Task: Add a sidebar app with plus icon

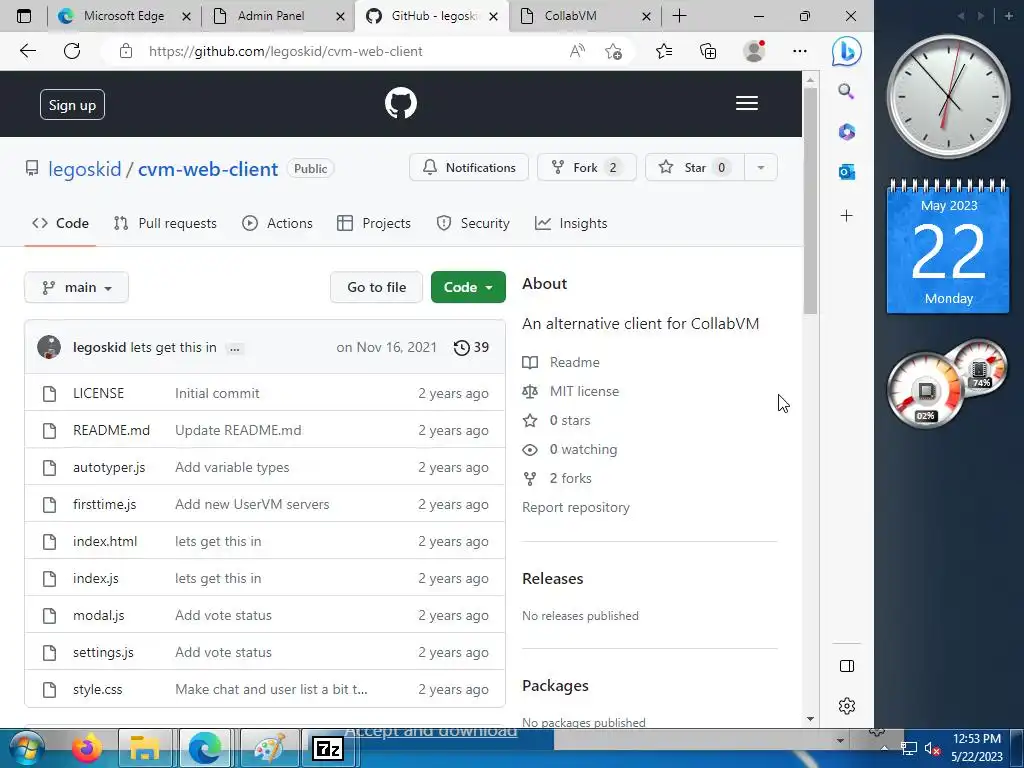Action: pos(846,216)
